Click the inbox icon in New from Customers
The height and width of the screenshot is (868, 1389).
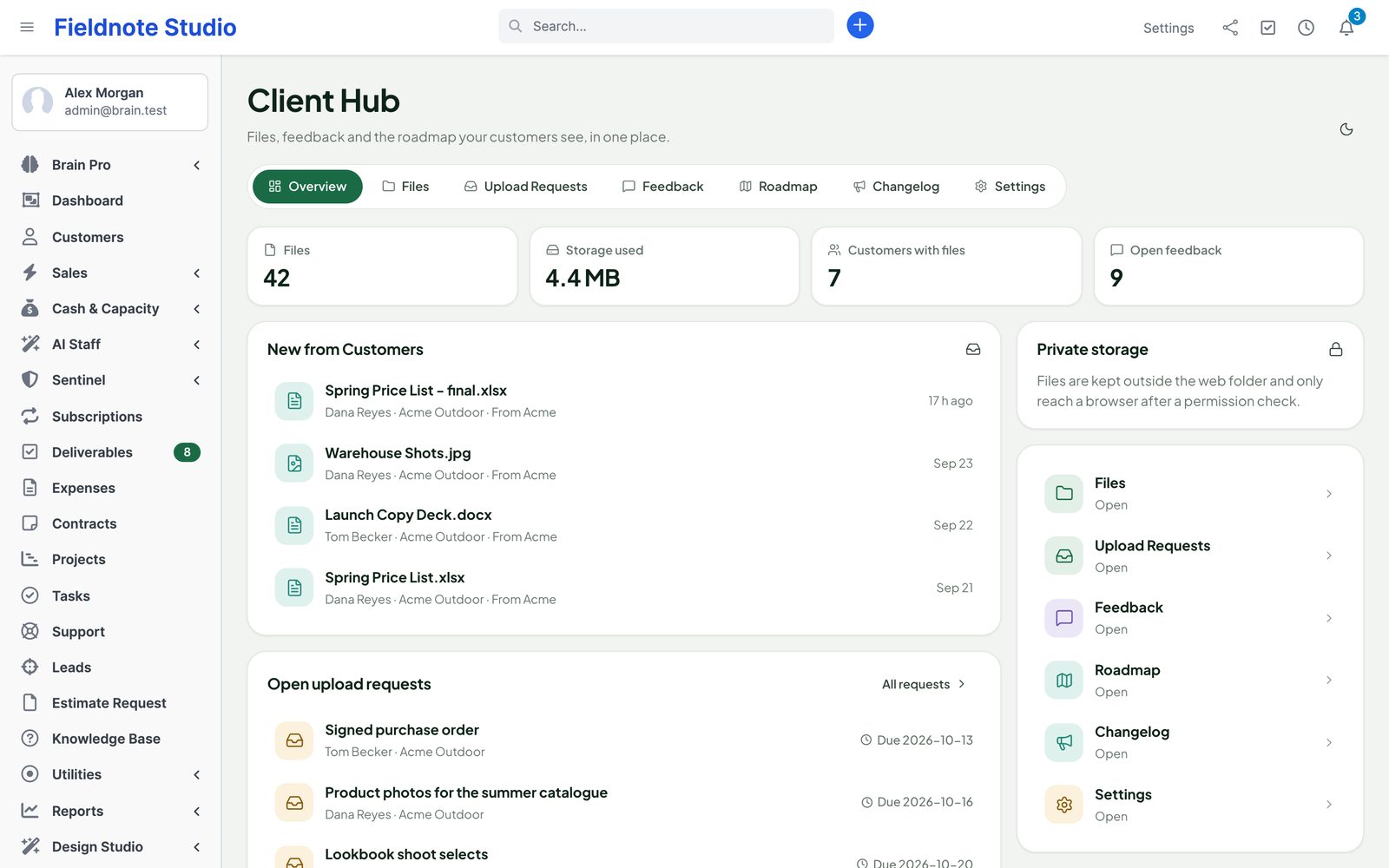973,349
